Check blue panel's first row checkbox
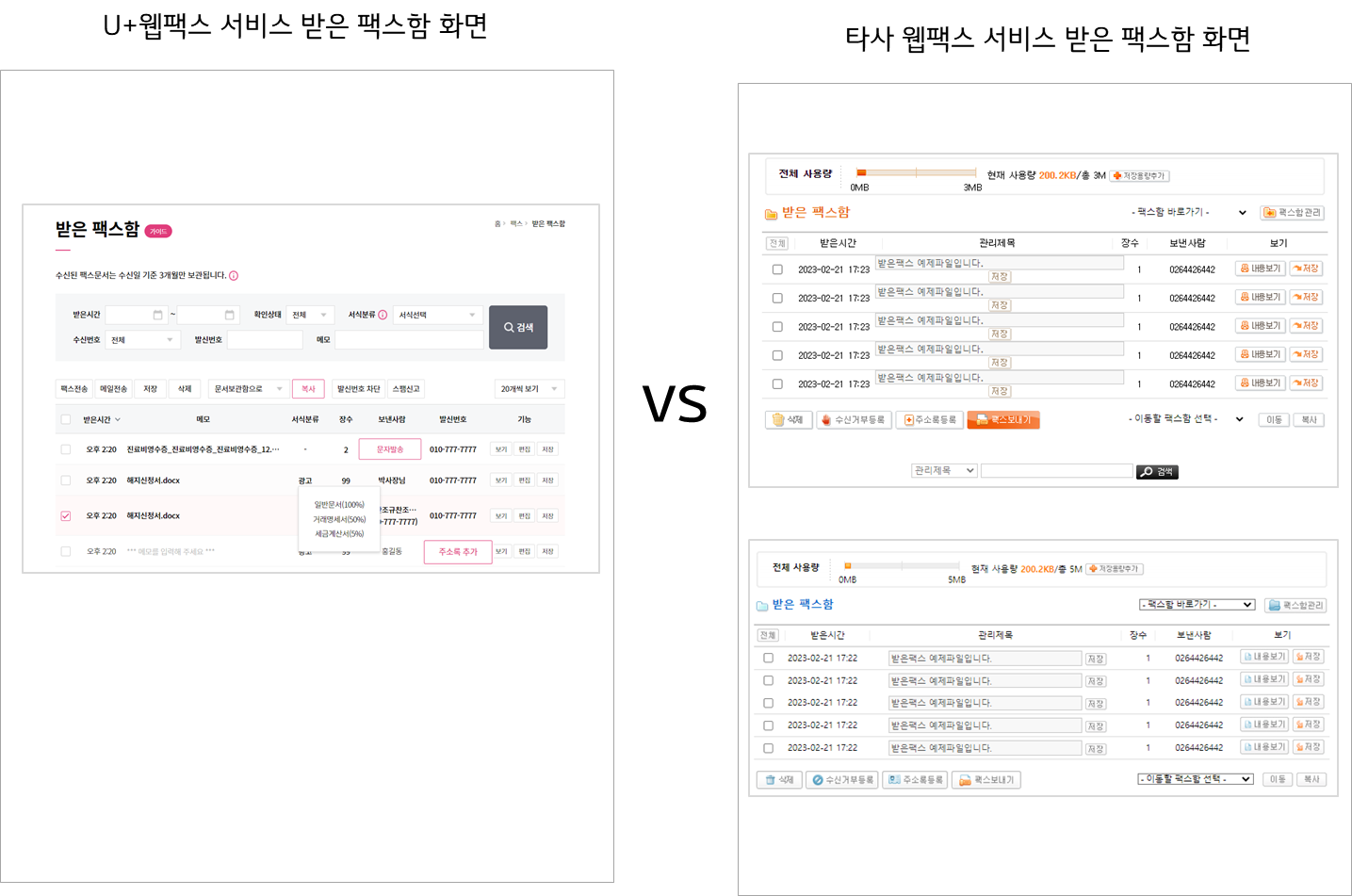The height and width of the screenshot is (896, 1352). (769, 659)
